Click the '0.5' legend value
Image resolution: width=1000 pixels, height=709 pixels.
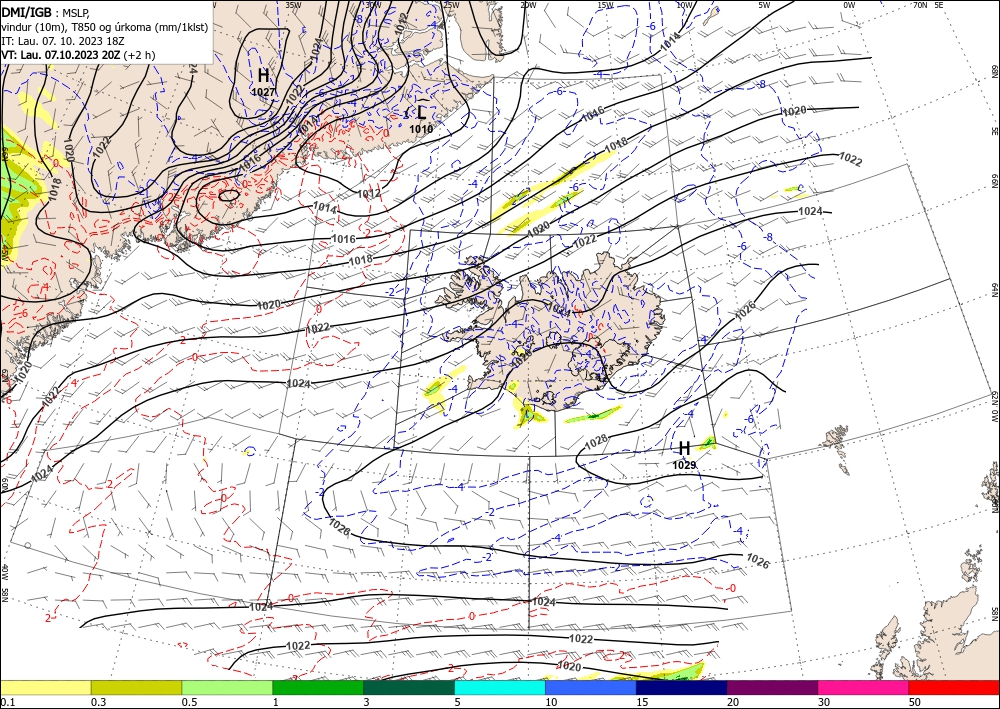tap(188, 702)
